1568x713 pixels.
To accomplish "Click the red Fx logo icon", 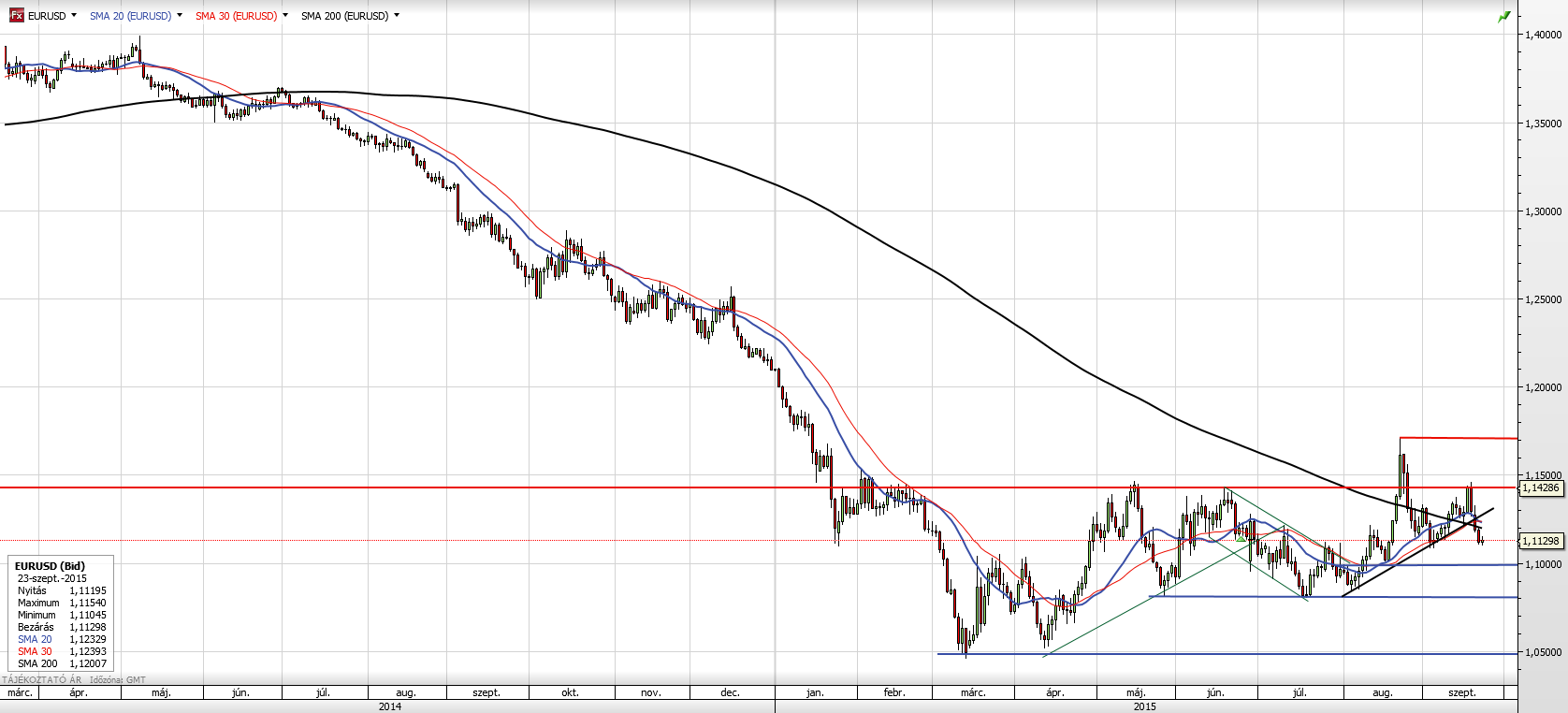I will pos(16,16).
